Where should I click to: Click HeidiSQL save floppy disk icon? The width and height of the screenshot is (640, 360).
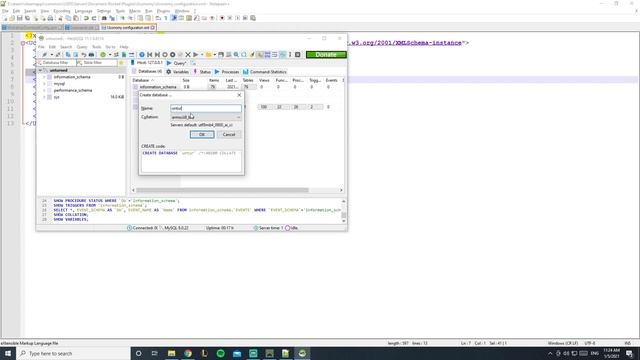221,55
